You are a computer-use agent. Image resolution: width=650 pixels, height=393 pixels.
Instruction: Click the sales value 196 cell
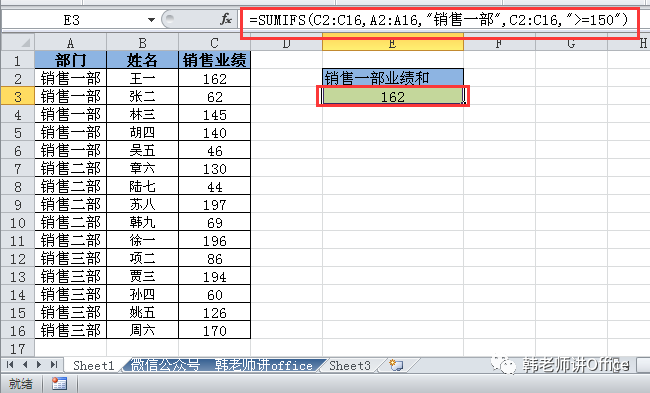[214, 240]
